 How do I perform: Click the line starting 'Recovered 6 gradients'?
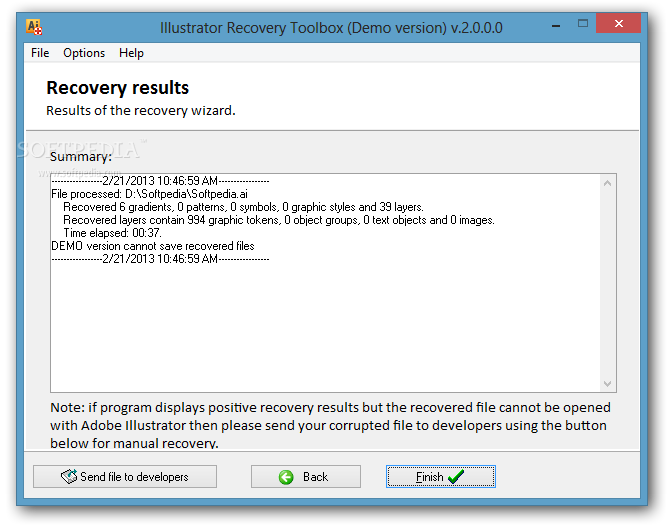[243, 207]
